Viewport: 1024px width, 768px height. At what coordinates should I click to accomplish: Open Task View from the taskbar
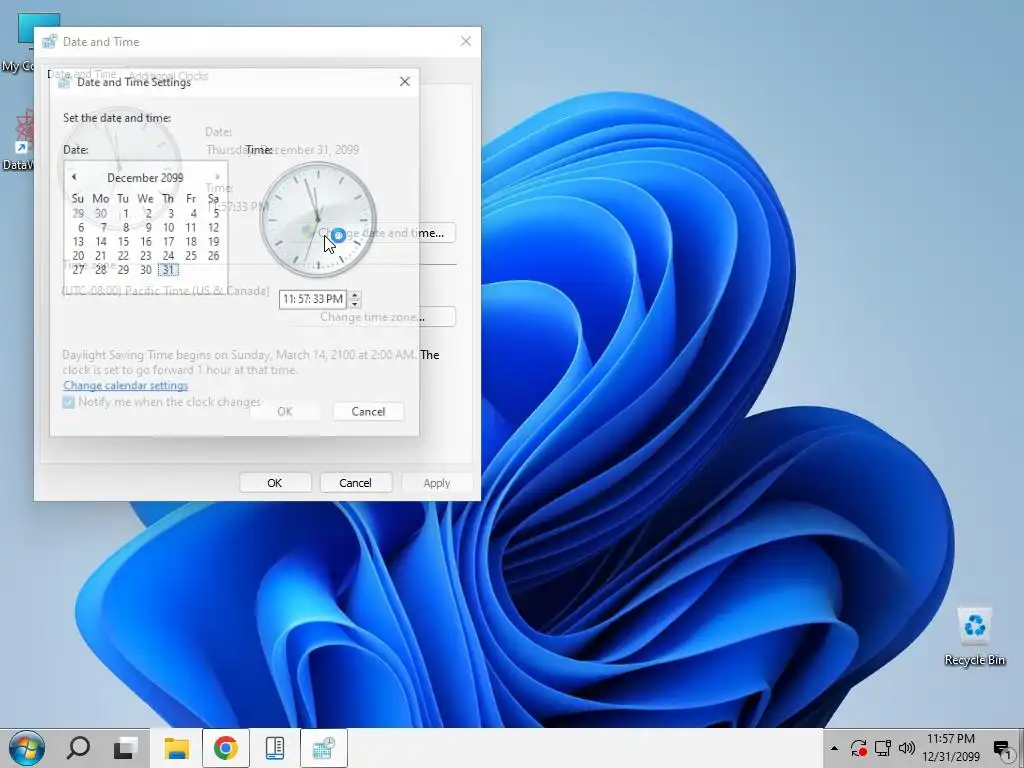[x=126, y=748]
